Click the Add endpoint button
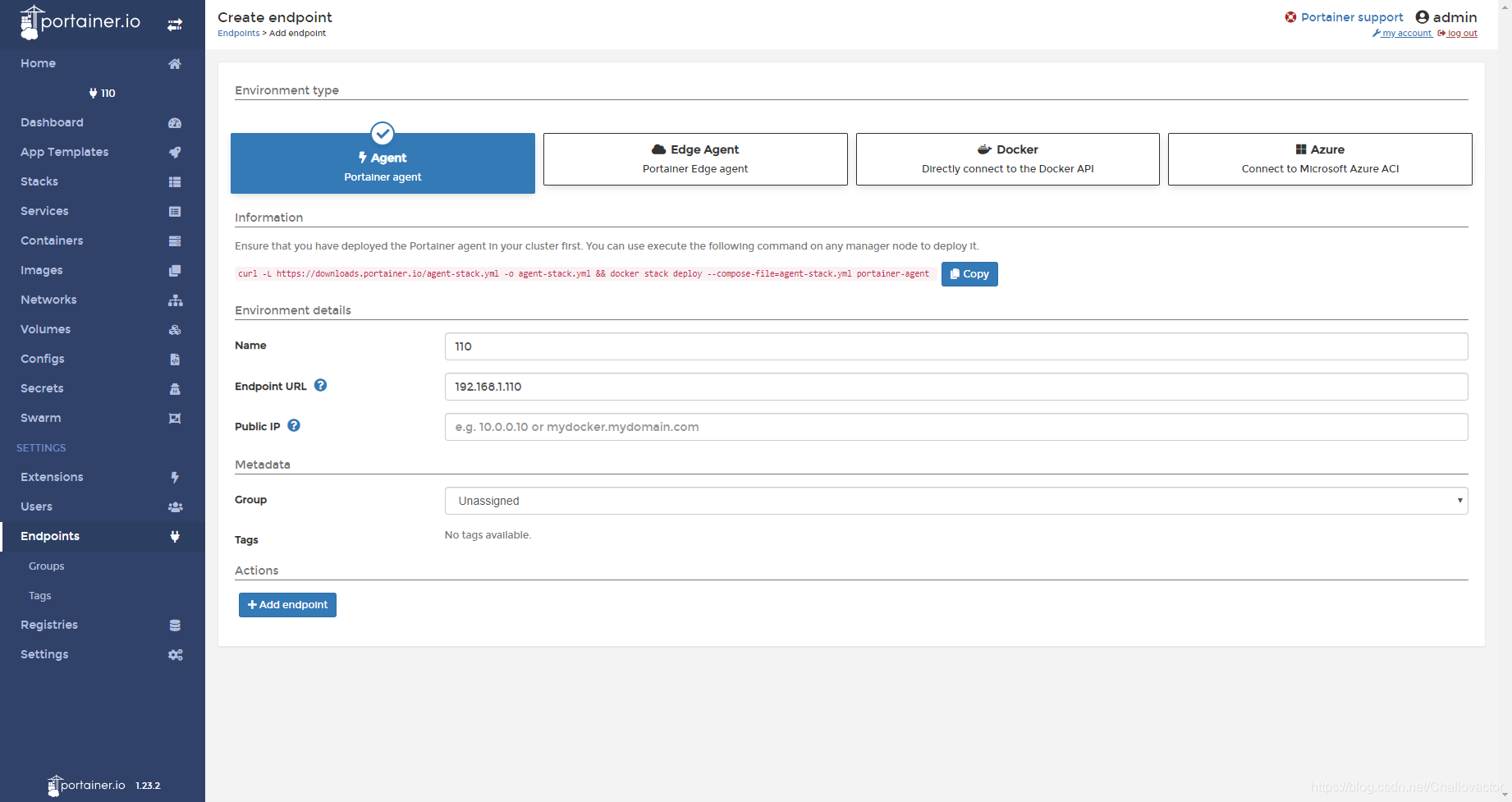This screenshot has height=802, width=1512. point(287,605)
